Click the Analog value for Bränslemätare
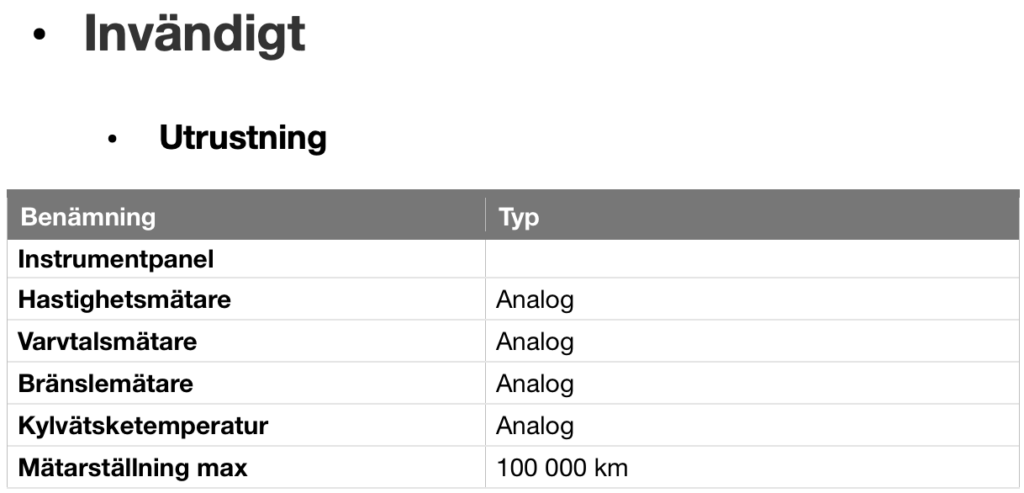This screenshot has width=1024, height=493. 535,384
